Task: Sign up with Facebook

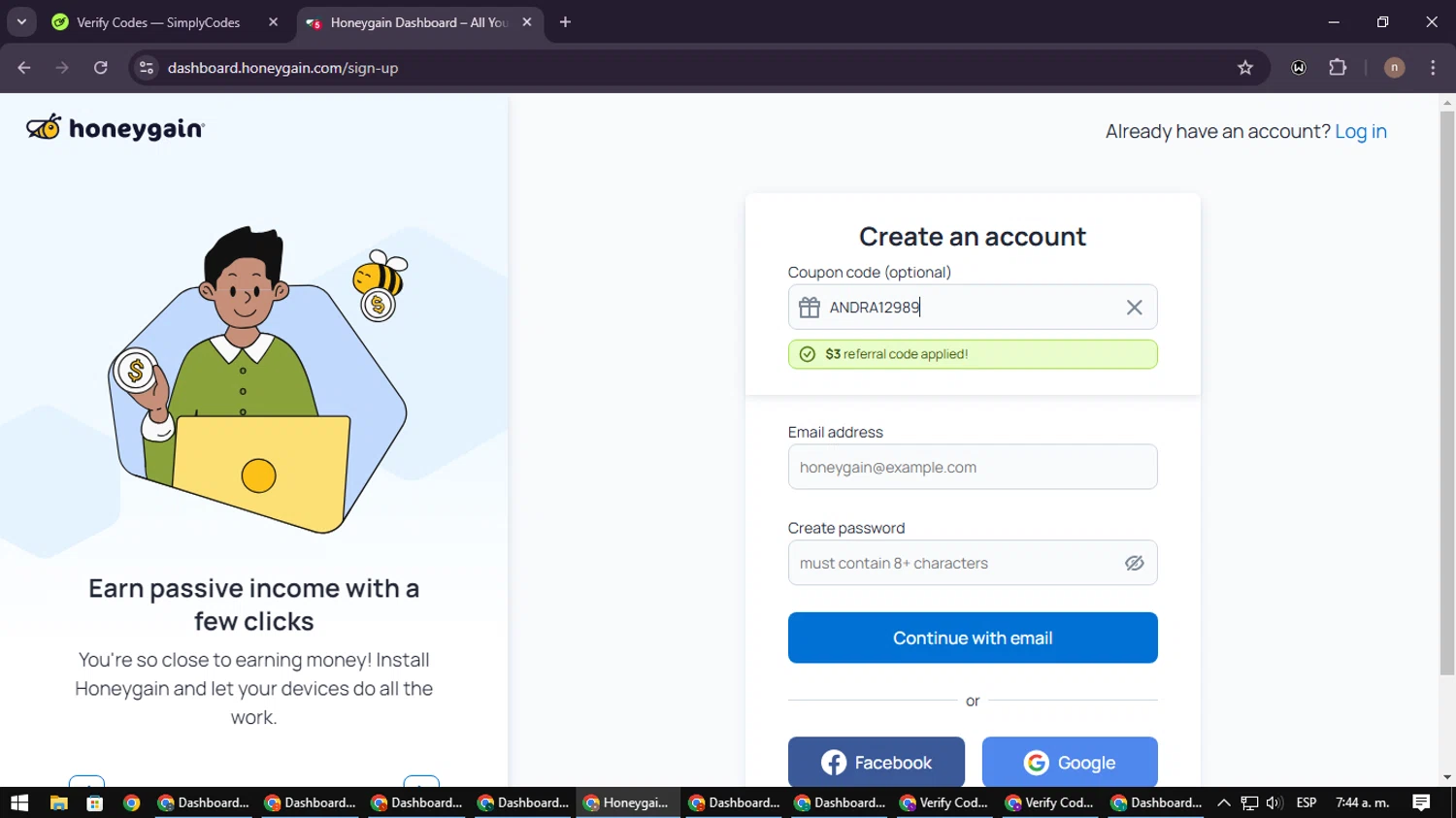Action: (877, 762)
